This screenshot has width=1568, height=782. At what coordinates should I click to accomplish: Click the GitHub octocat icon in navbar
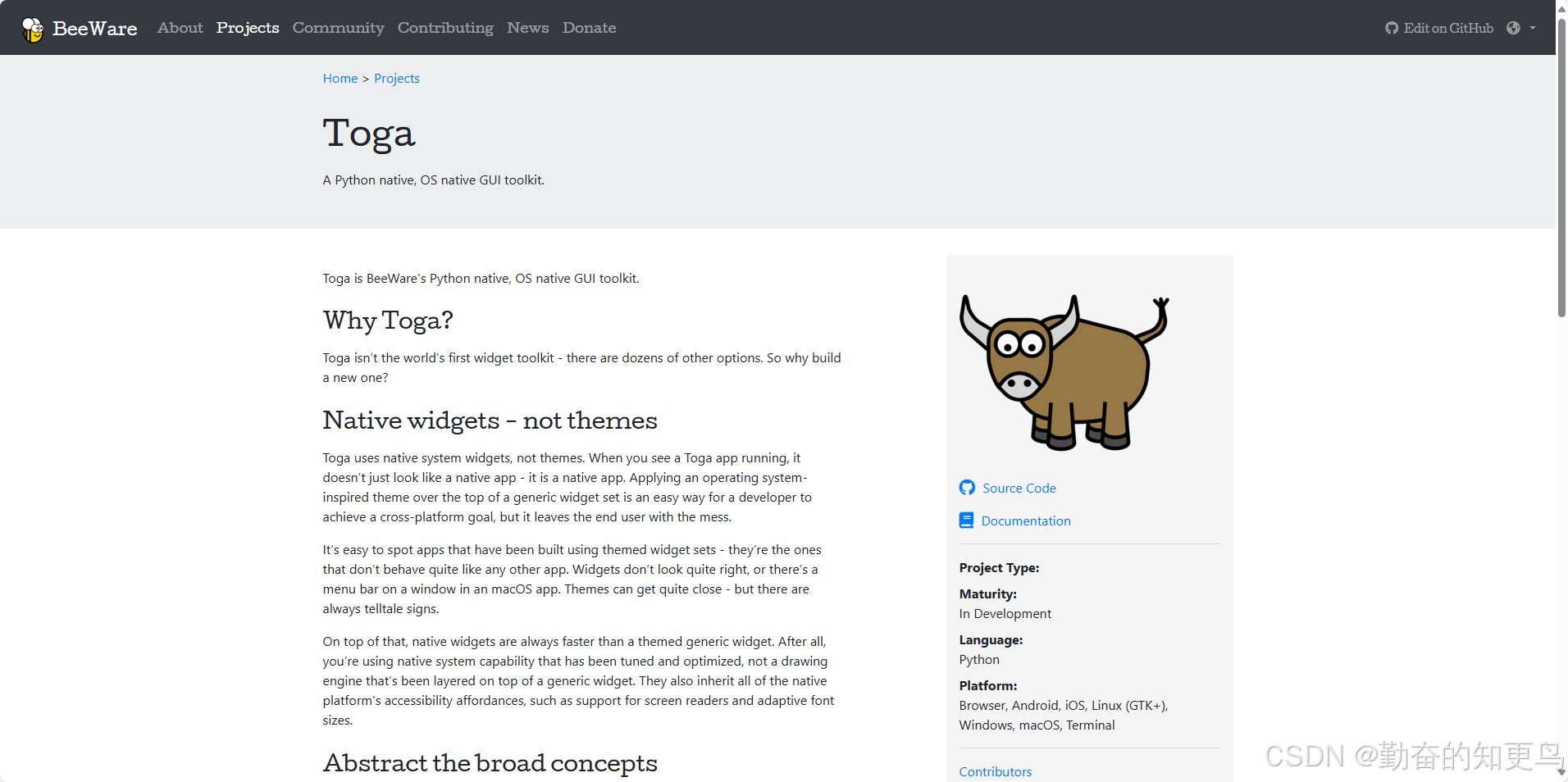click(1392, 28)
